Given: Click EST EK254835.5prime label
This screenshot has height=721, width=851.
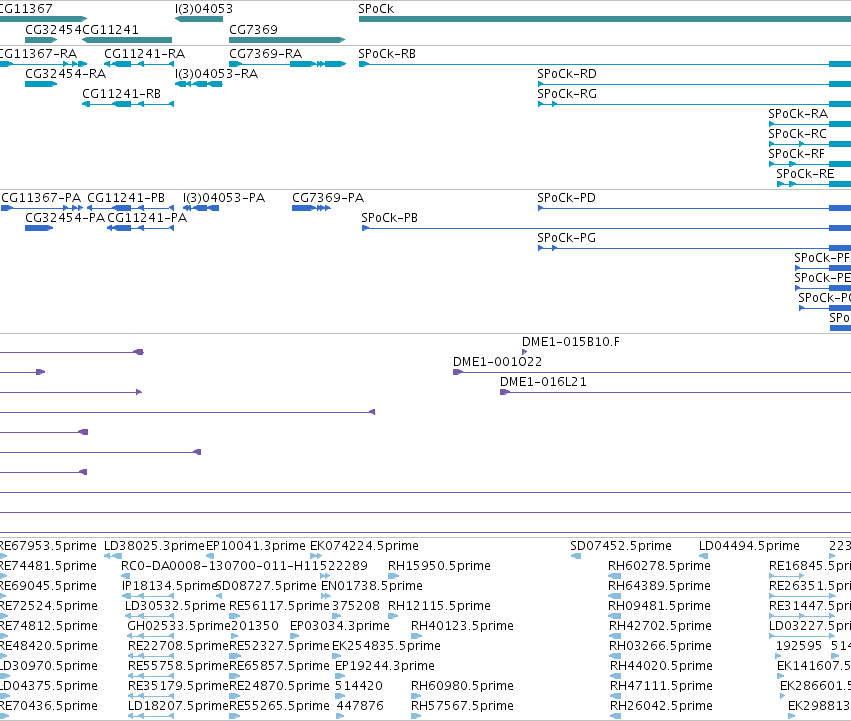Looking at the screenshot, I should [386, 647].
